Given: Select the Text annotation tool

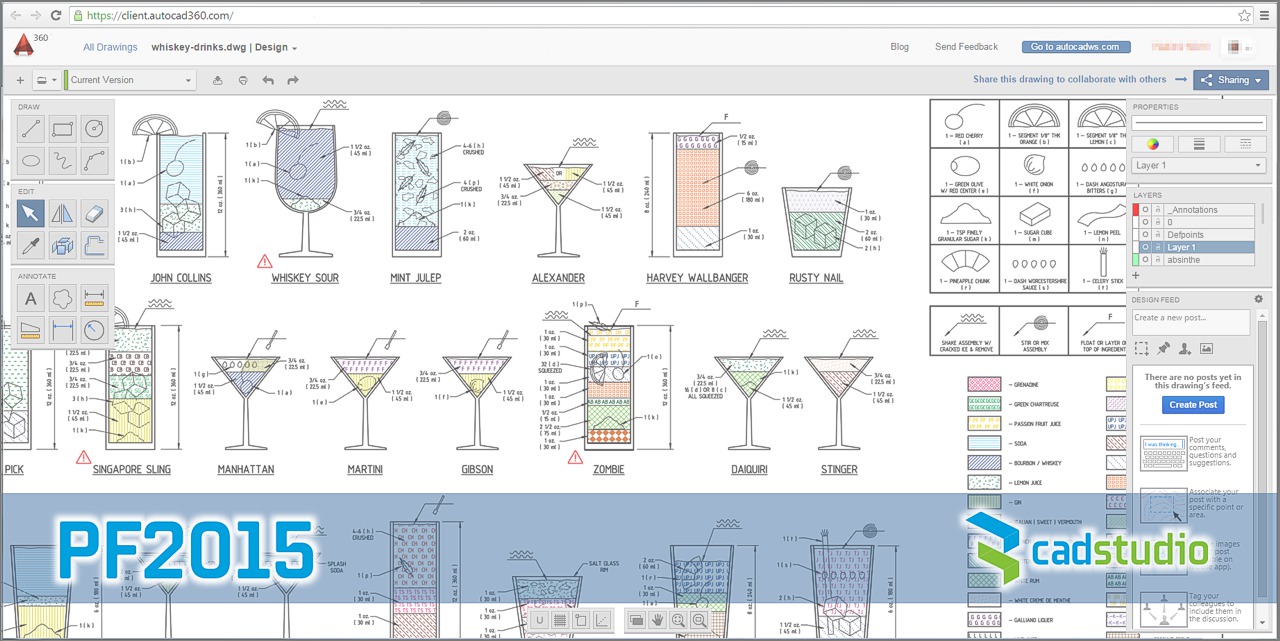Looking at the screenshot, I should (31, 298).
